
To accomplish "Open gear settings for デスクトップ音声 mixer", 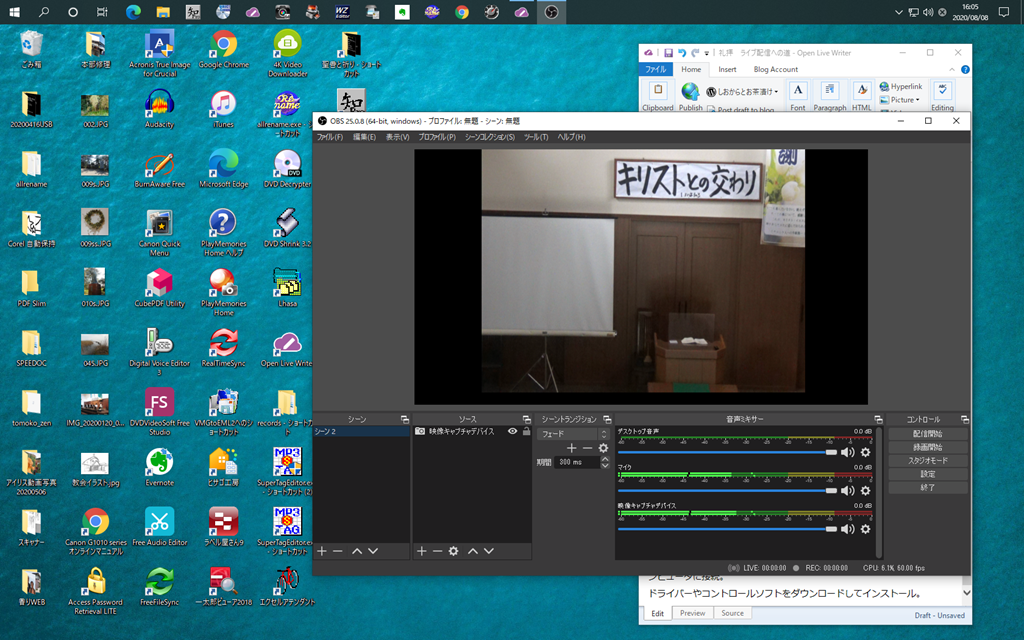I will [x=865, y=452].
